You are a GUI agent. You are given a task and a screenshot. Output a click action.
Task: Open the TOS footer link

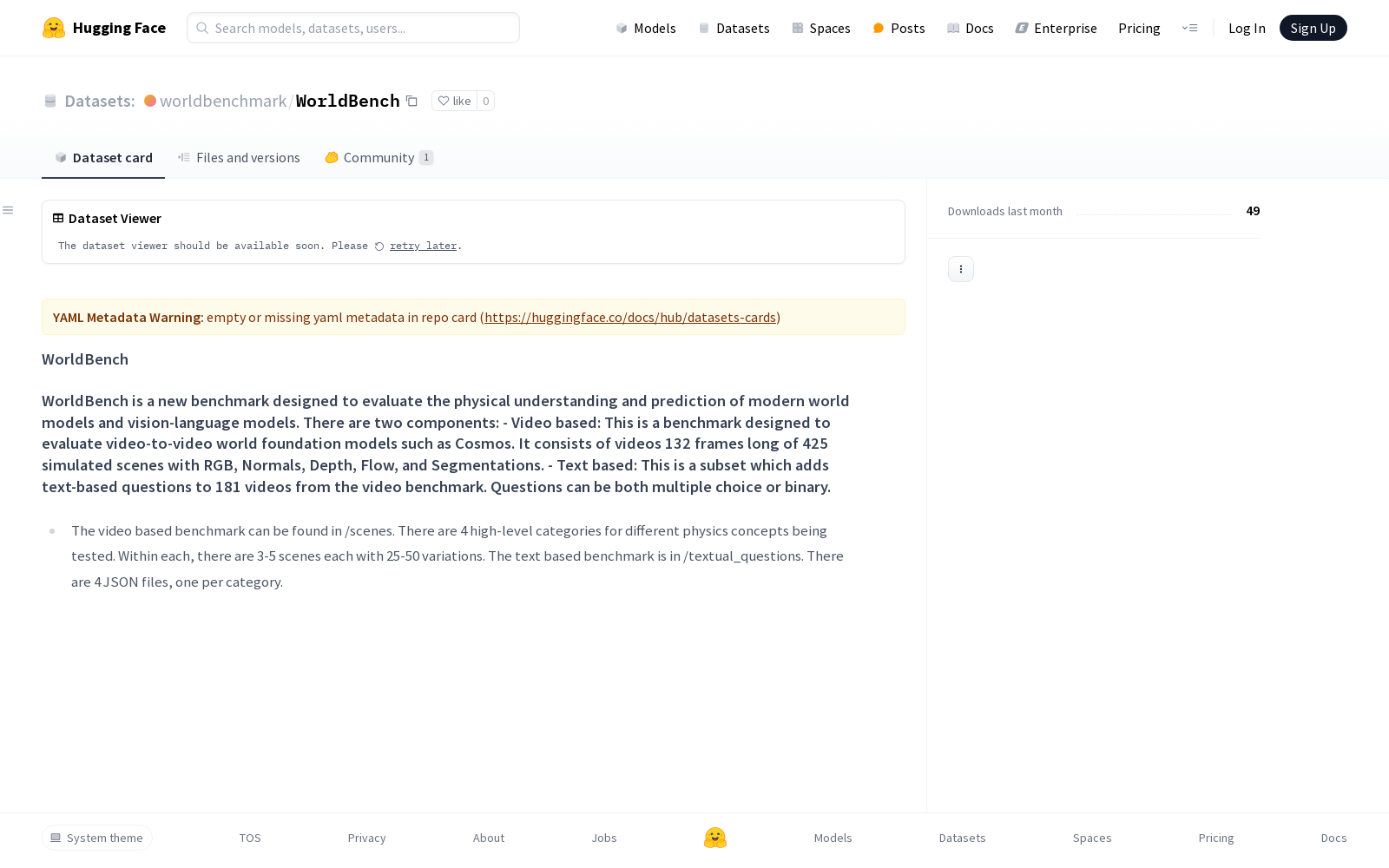250,838
